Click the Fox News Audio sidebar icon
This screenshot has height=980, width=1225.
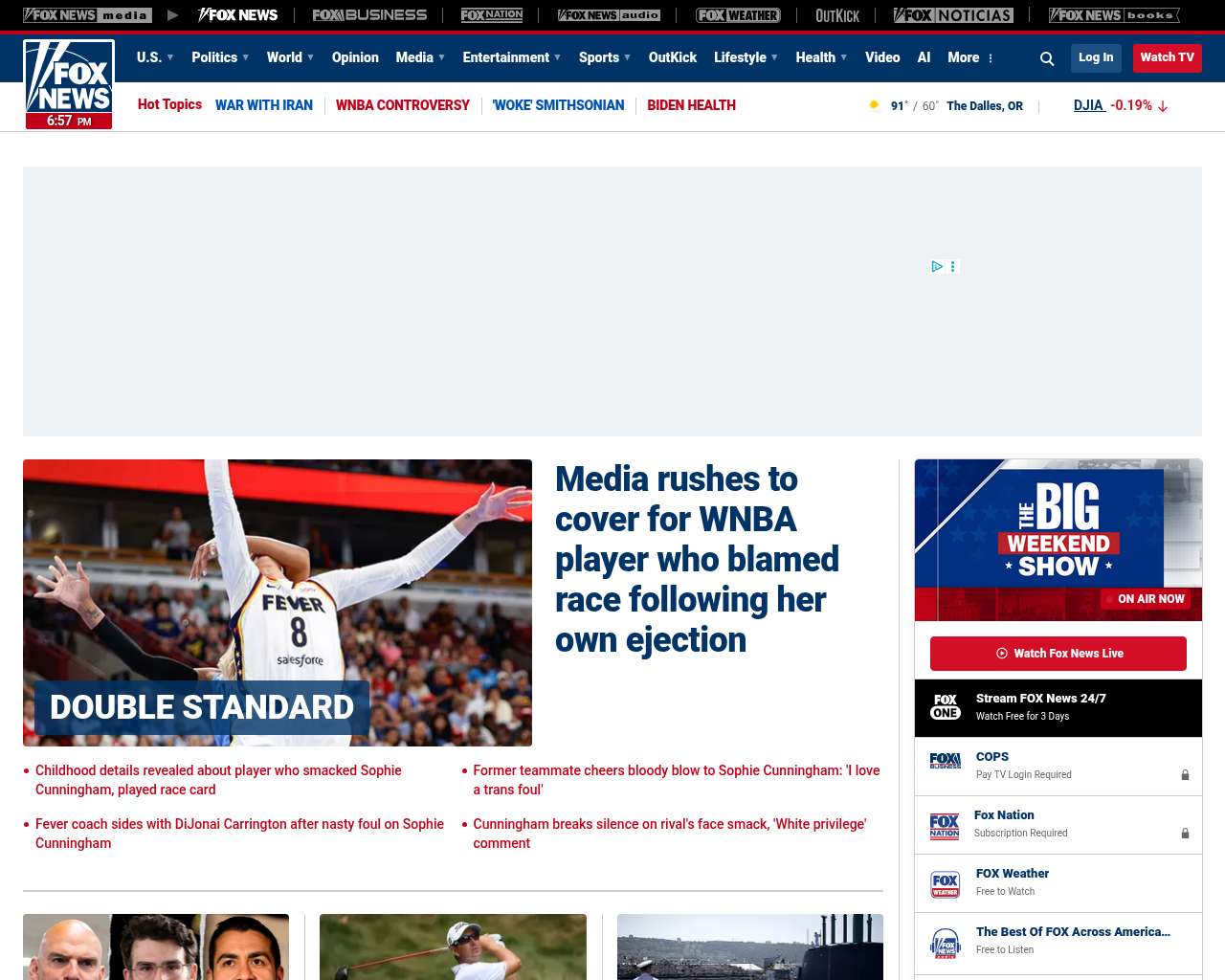click(x=946, y=943)
